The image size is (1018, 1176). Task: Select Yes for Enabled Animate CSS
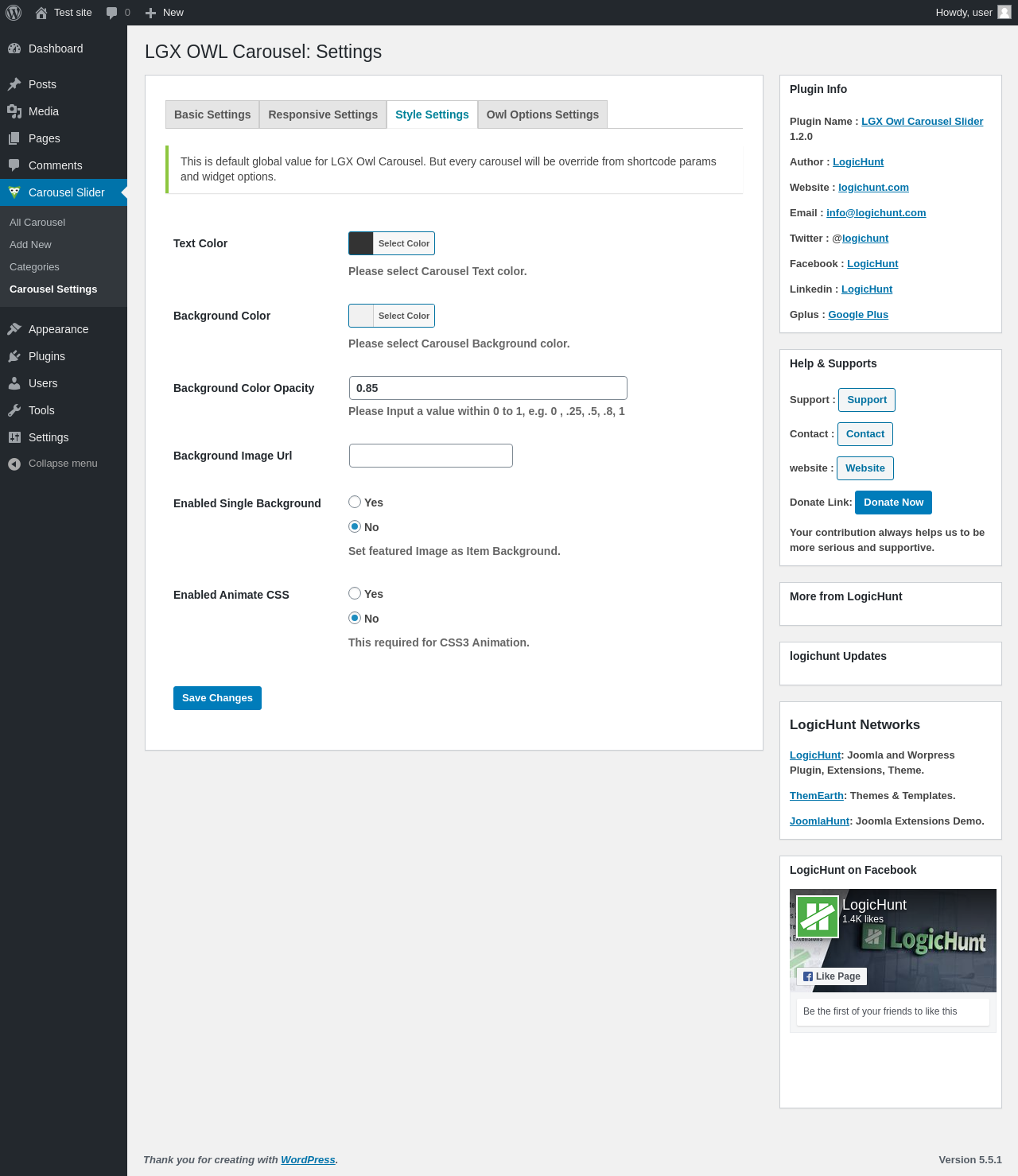(x=355, y=593)
